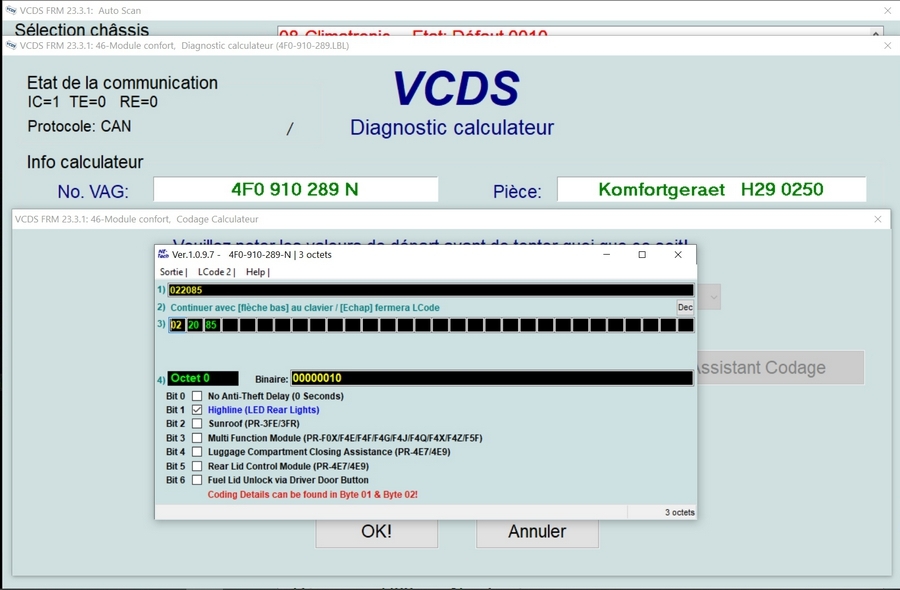Close the LCode Ver.1.0.9.7 window
The width and height of the screenshot is (900, 590).
678,255
